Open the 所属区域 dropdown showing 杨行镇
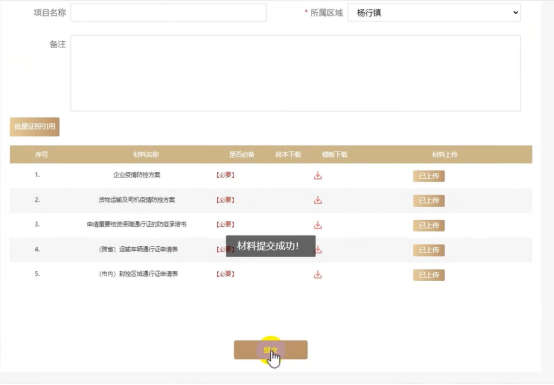The image size is (554, 385). (434, 13)
